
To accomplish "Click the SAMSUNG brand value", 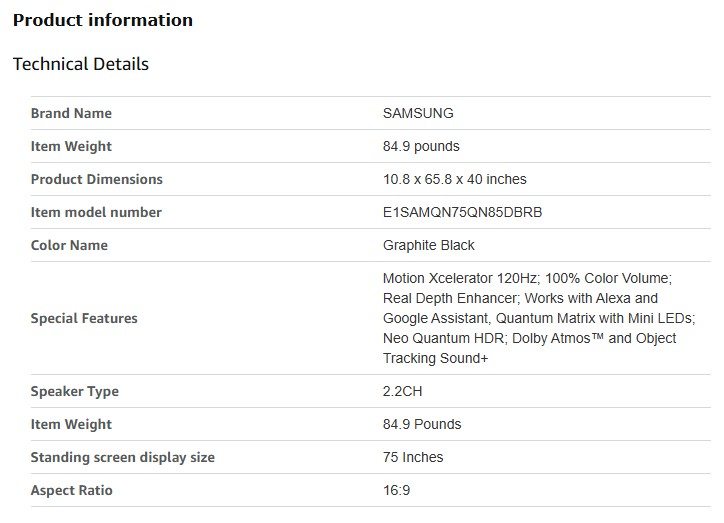I will 418,113.
